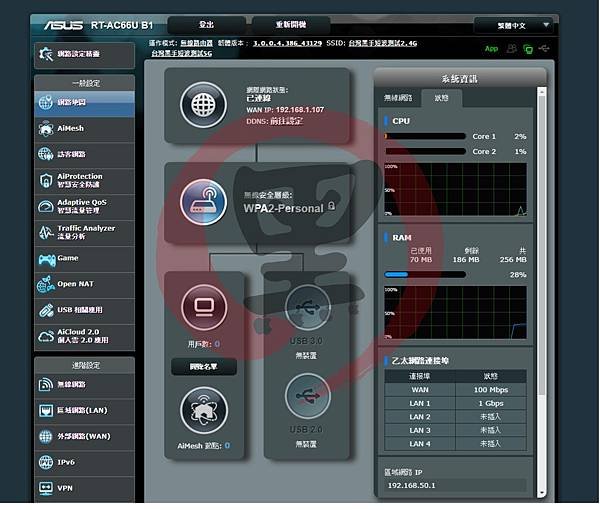Open LAN settings in sidebar

[84, 411]
